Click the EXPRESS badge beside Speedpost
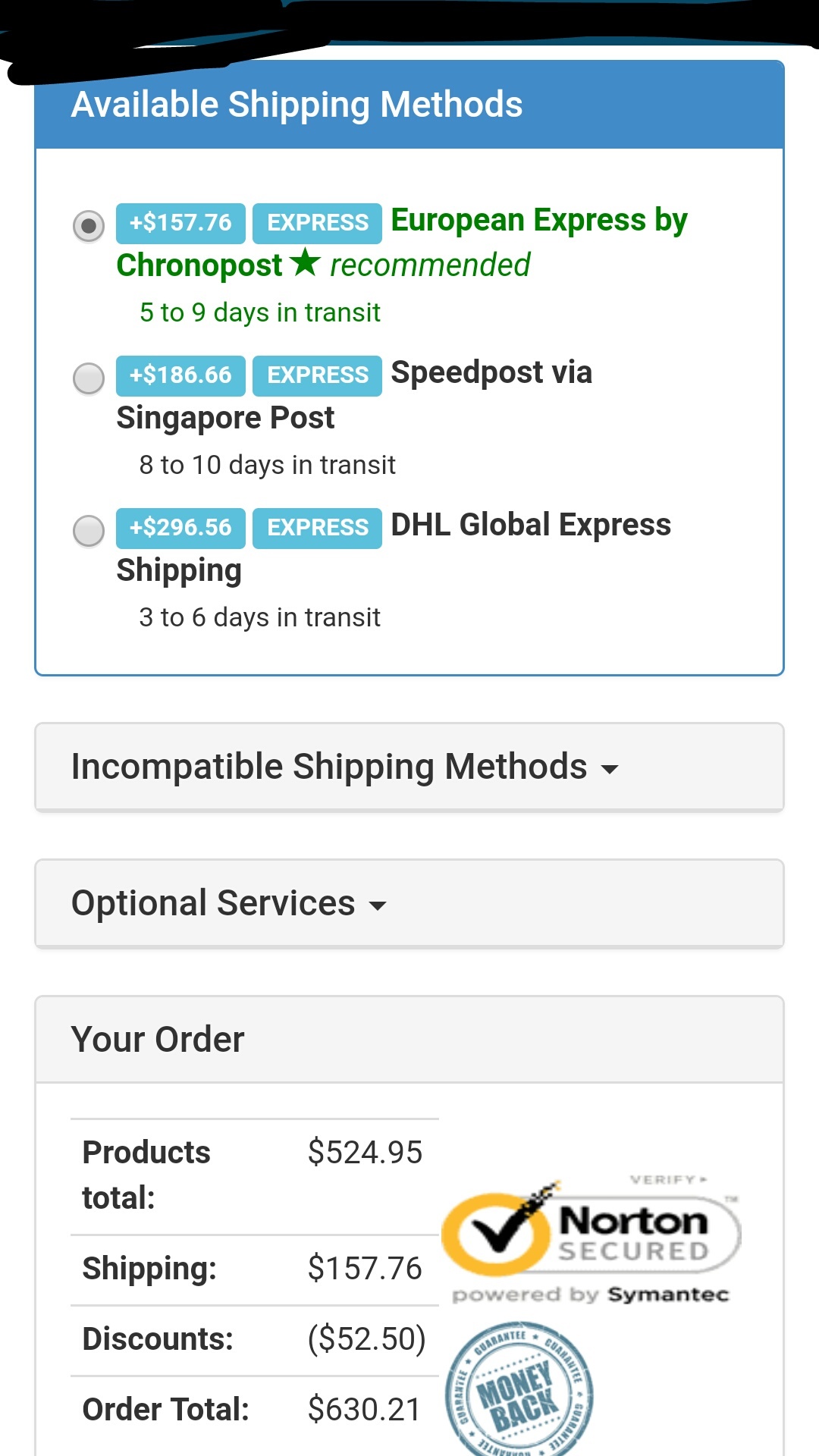Viewport: 819px width, 1456px height. tap(317, 375)
